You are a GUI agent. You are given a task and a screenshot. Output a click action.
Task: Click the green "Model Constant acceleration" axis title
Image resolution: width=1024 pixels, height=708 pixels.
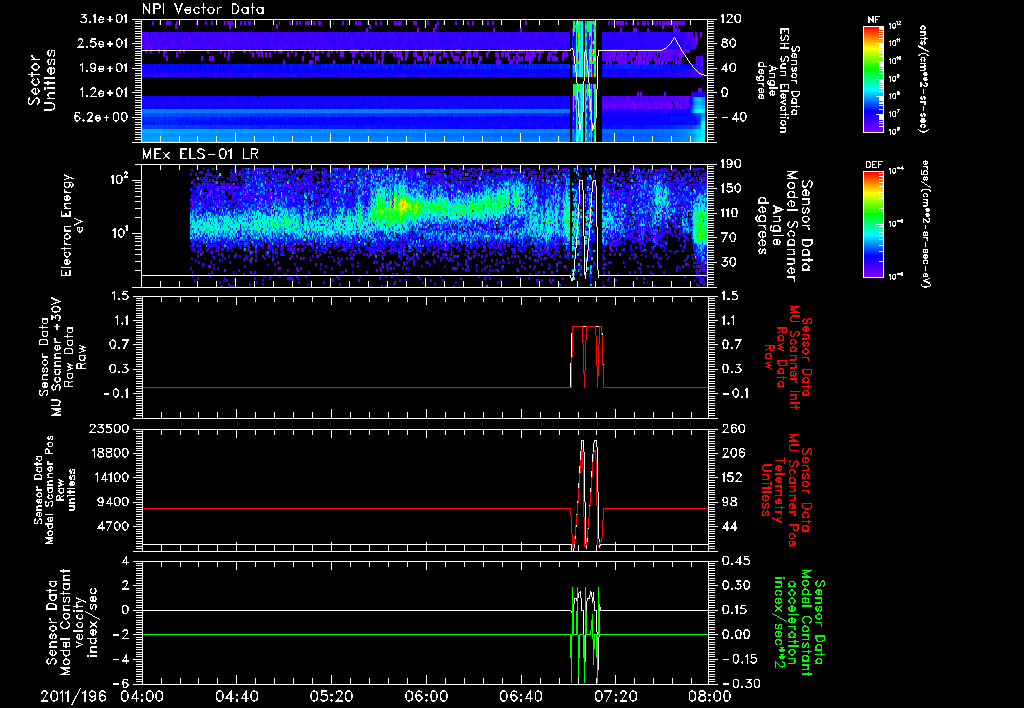tap(799, 622)
